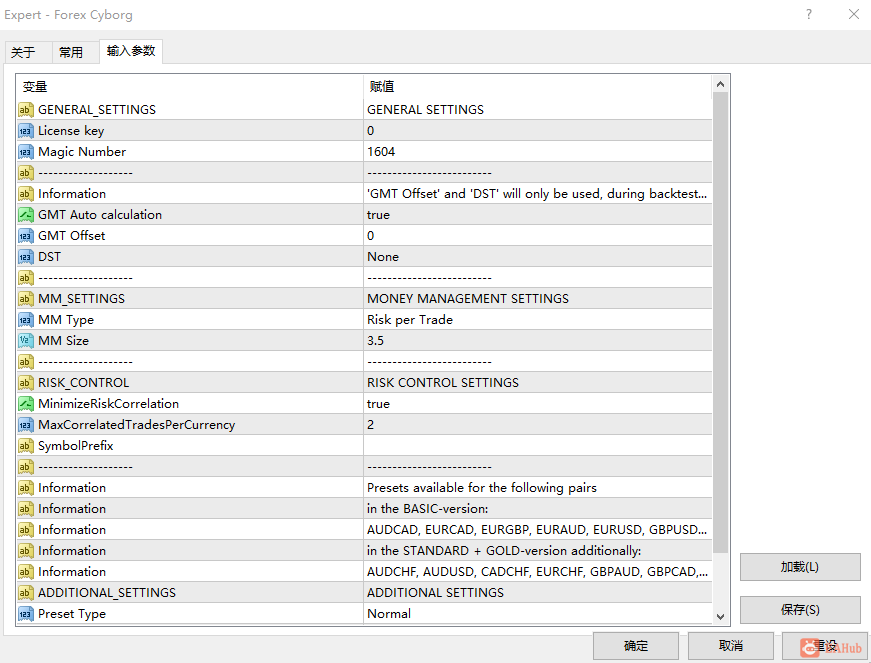This screenshot has height=663, width=871.
Task: Click the SymbolPrefix variable name
Action: (76, 446)
